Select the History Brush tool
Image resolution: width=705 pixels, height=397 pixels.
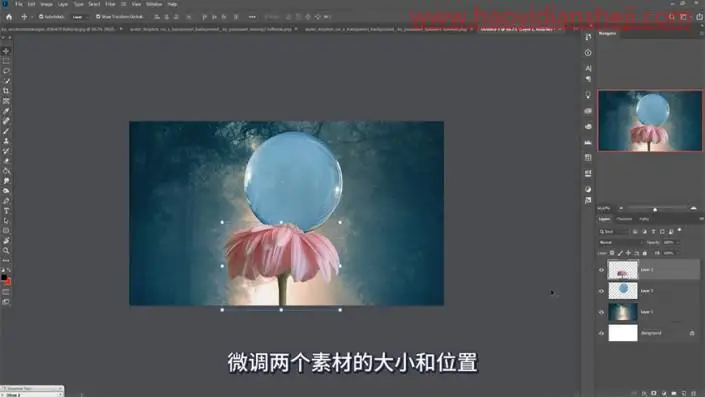click(x=6, y=151)
